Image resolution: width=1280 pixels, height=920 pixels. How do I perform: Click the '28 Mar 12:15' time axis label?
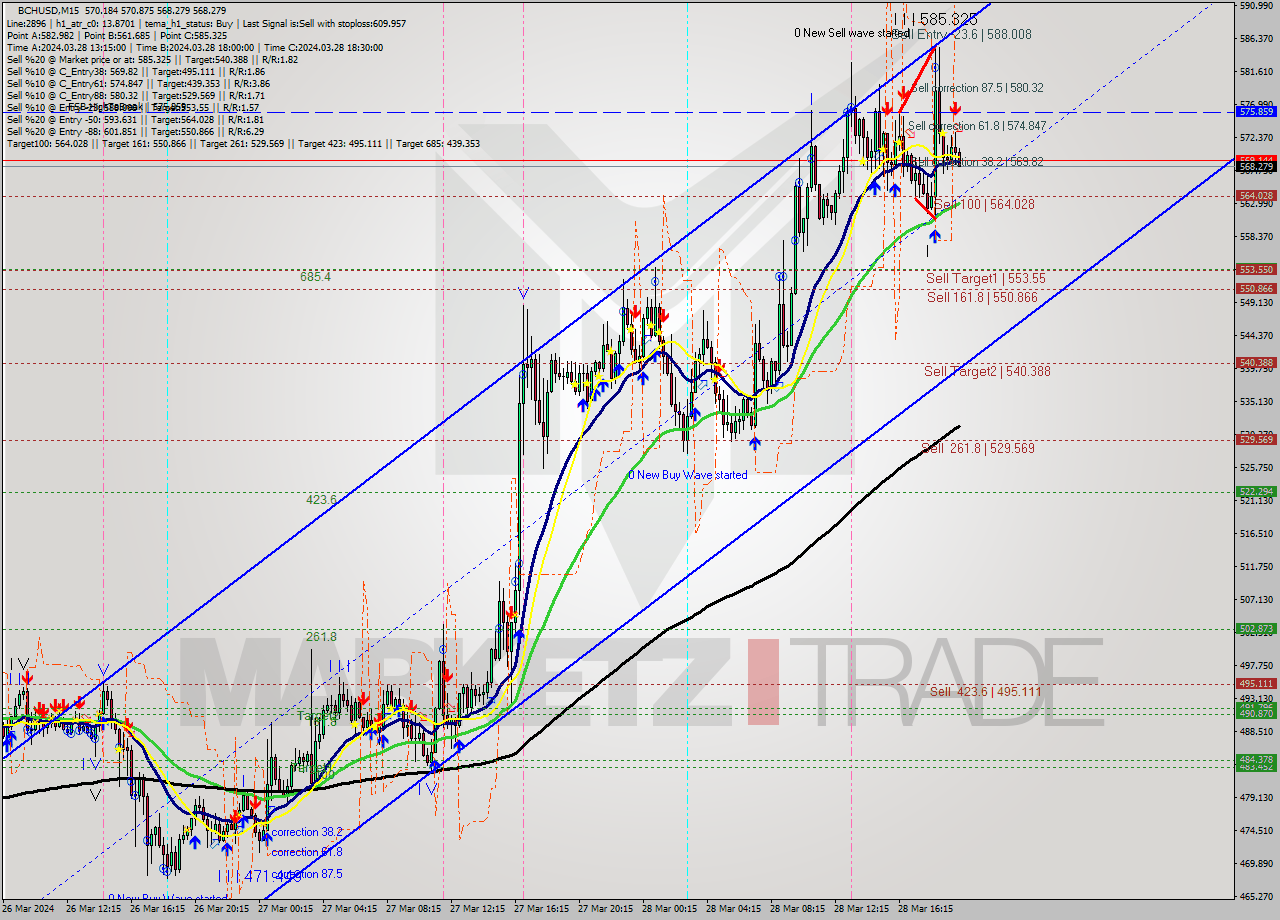[x=861, y=909]
